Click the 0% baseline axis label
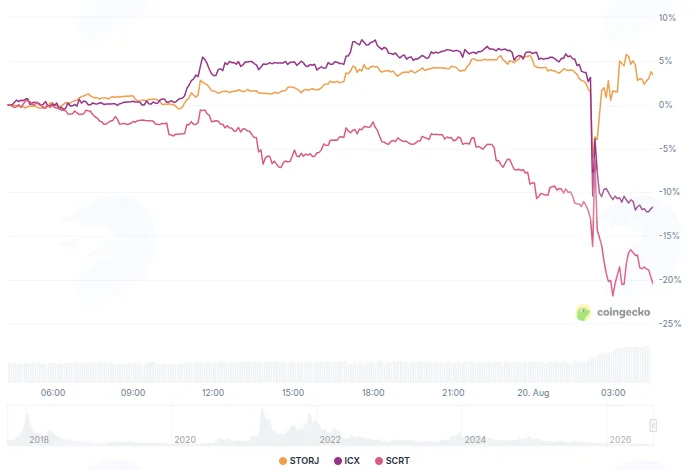The height and width of the screenshot is (470, 695). pos(665,105)
